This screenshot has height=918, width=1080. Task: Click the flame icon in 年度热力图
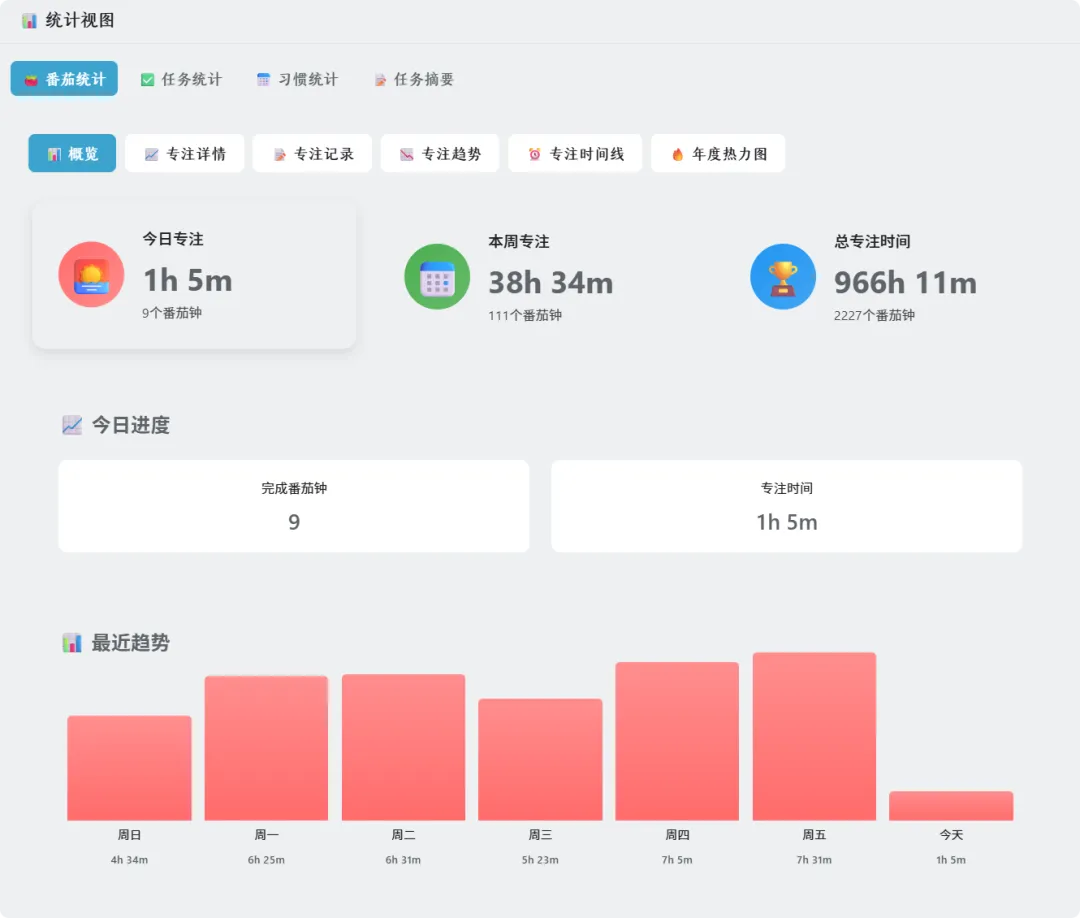point(678,154)
